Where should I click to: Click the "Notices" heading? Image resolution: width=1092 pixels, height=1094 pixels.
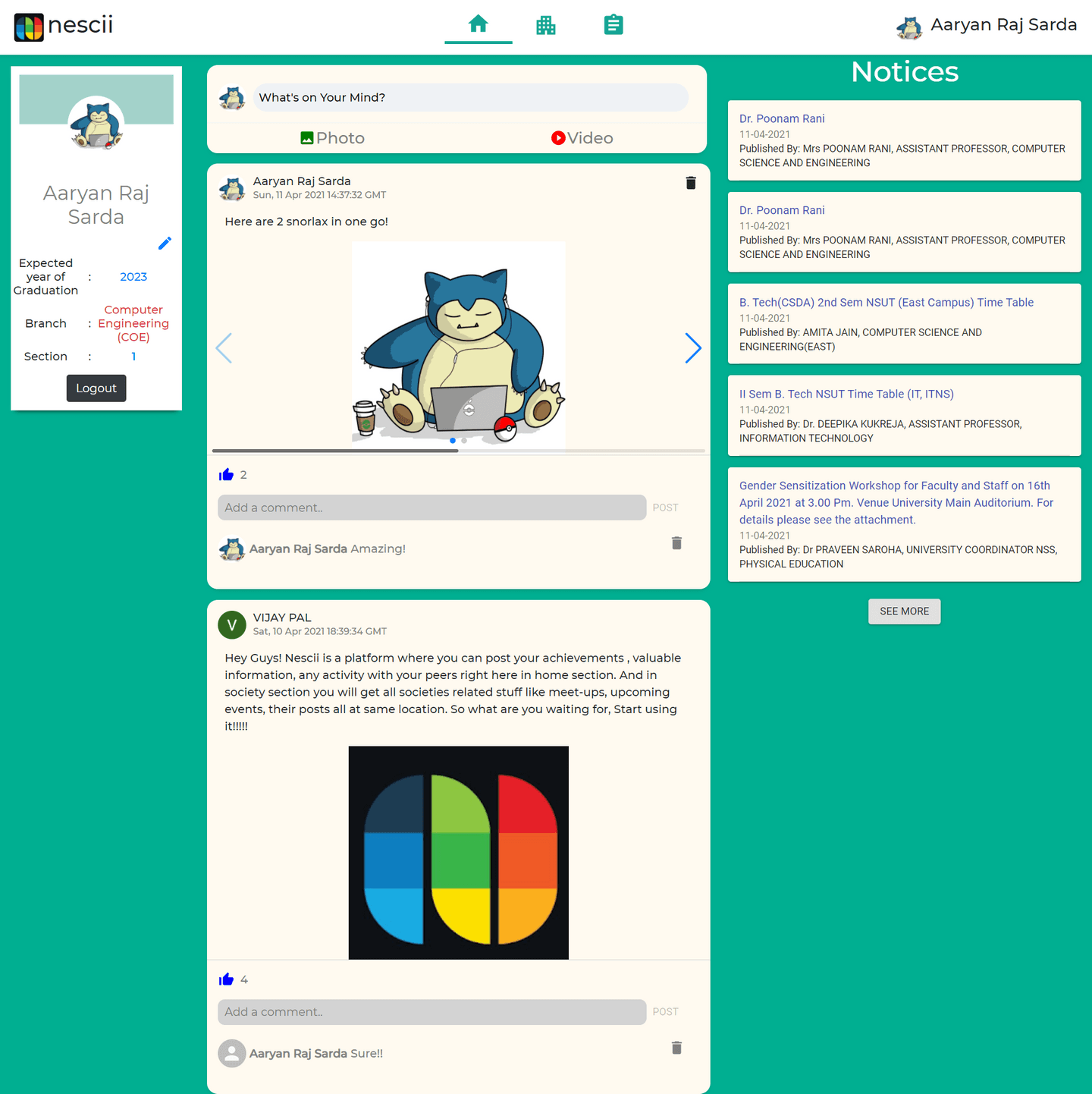pos(905,72)
